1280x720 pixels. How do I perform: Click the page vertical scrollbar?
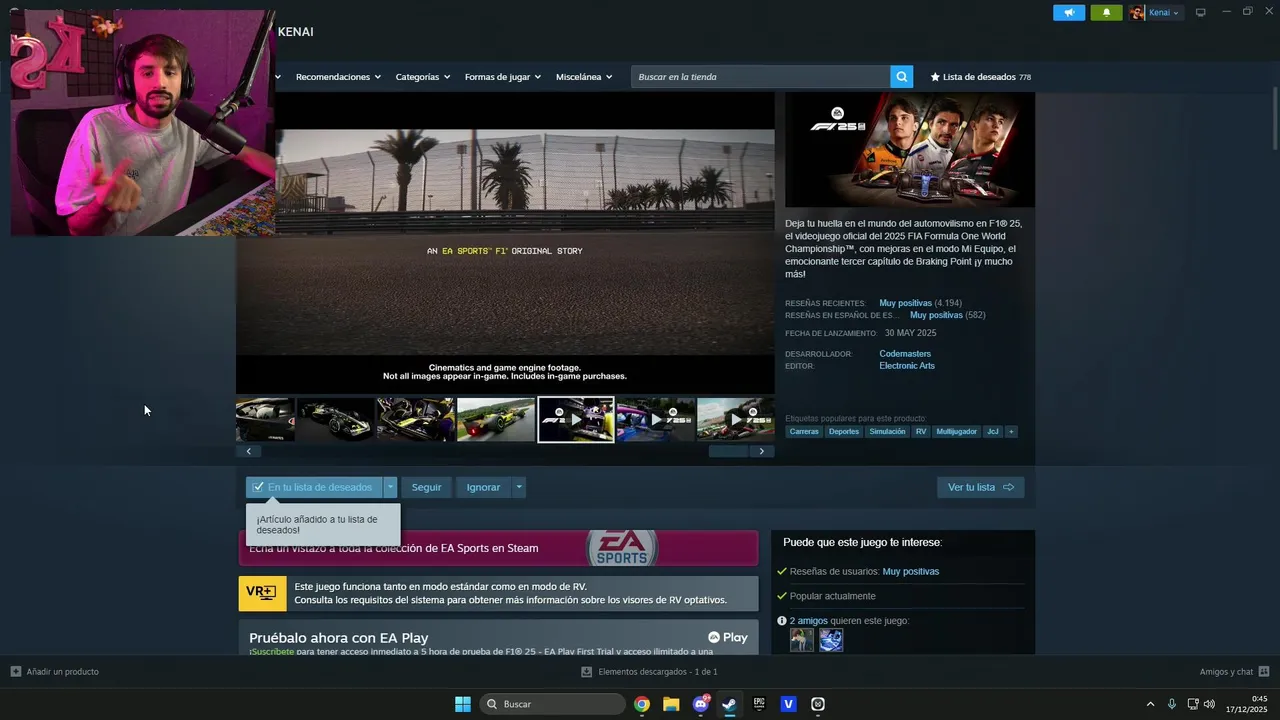[x=1274, y=120]
